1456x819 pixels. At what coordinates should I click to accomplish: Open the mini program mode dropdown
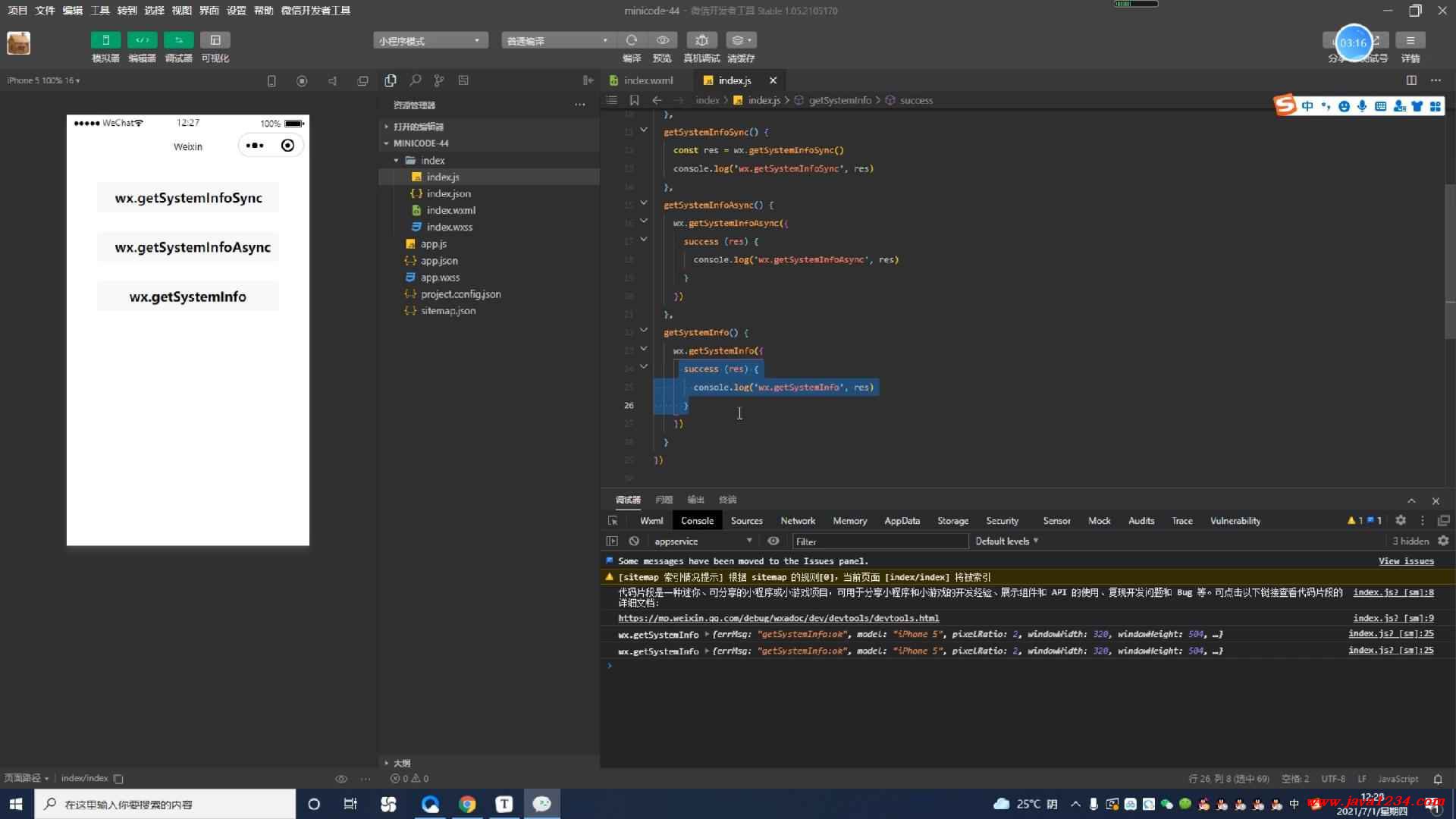tap(430, 41)
